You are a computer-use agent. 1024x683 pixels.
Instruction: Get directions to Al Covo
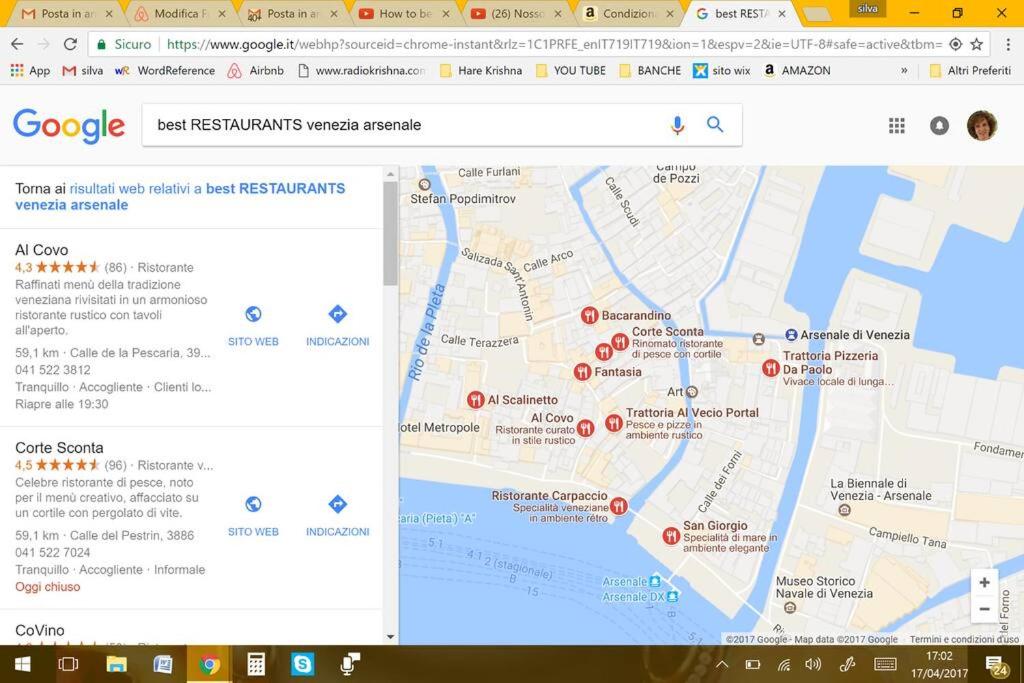[x=338, y=314]
